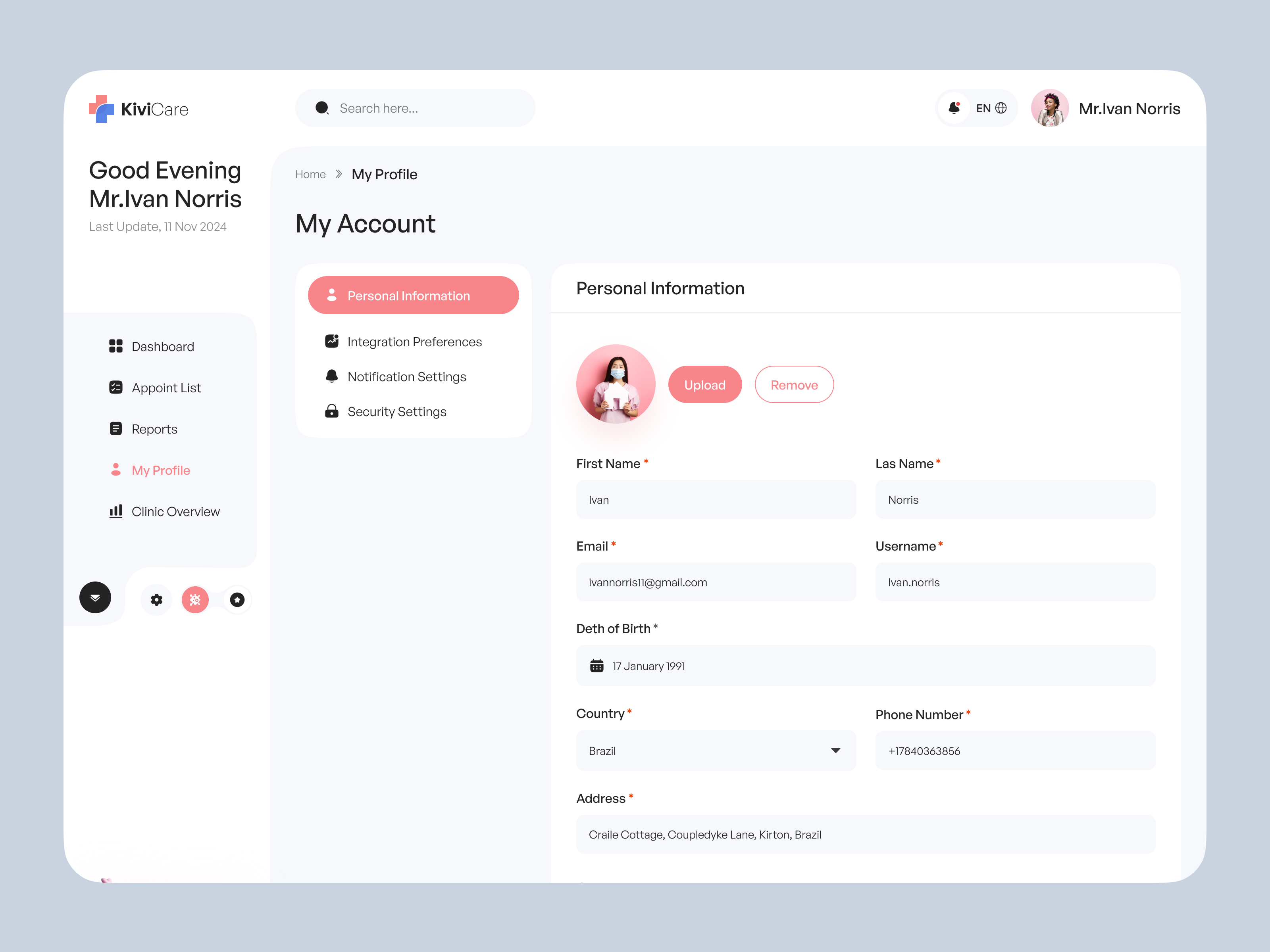Click the virus icon in bottom toolbar
The image size is (1270, 952).
click(195, 600)
